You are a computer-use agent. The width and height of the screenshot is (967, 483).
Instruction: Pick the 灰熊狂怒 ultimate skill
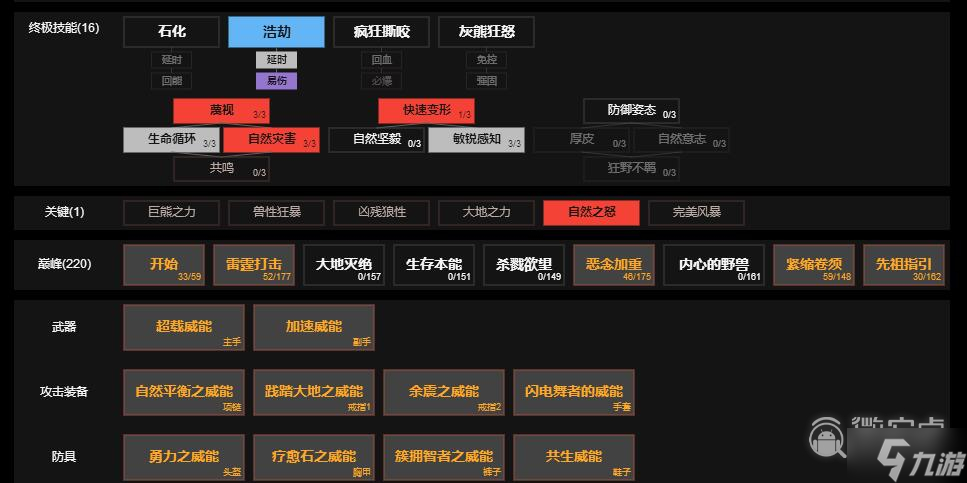coord(486,32)
